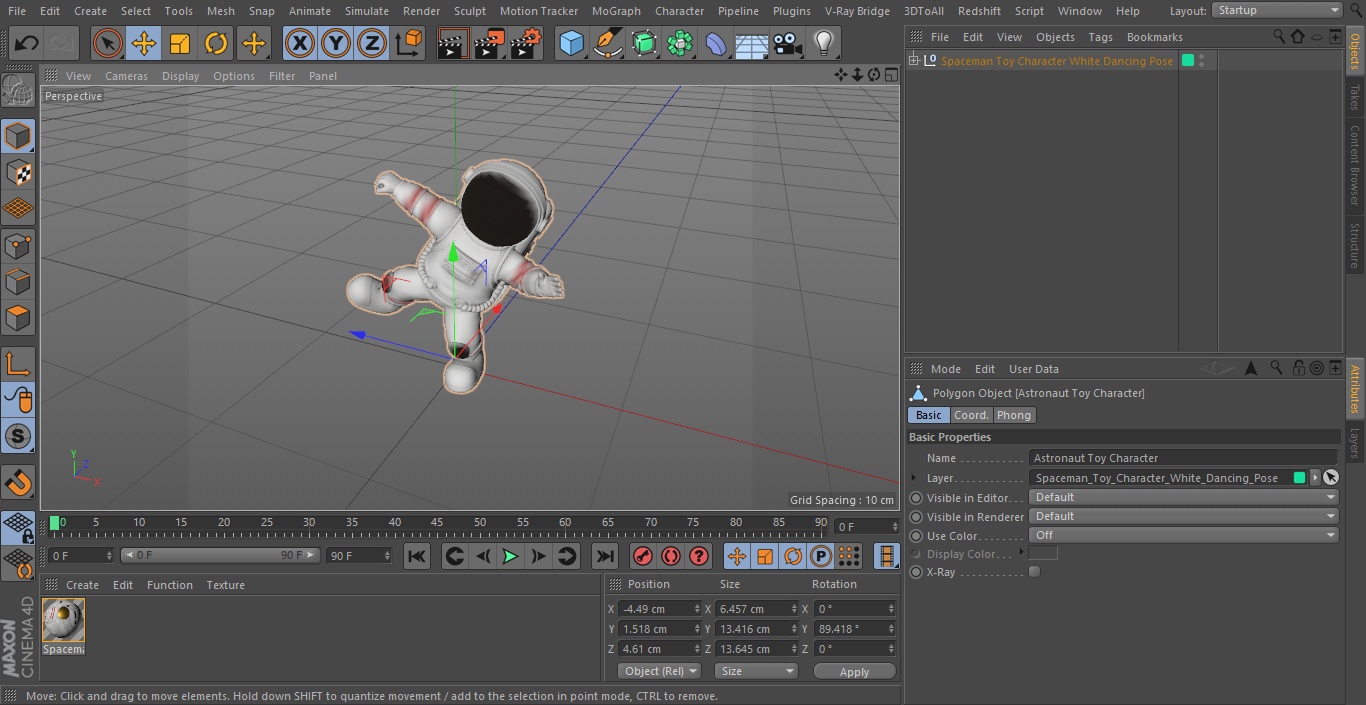Toggle Y axis lock
Image resolution: width=1366 pixels, height=705 pixels.
click(336, 43)
